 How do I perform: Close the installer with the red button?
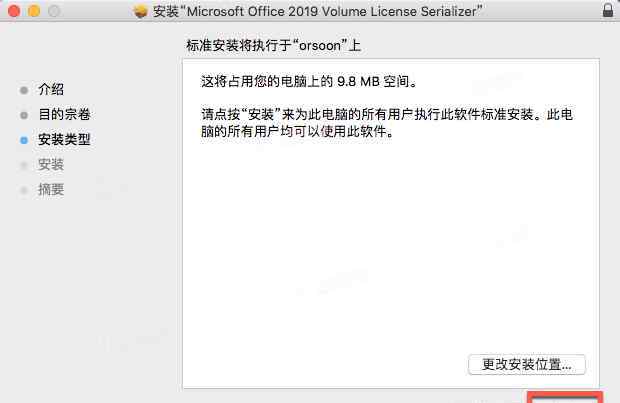tap(13, 11)
